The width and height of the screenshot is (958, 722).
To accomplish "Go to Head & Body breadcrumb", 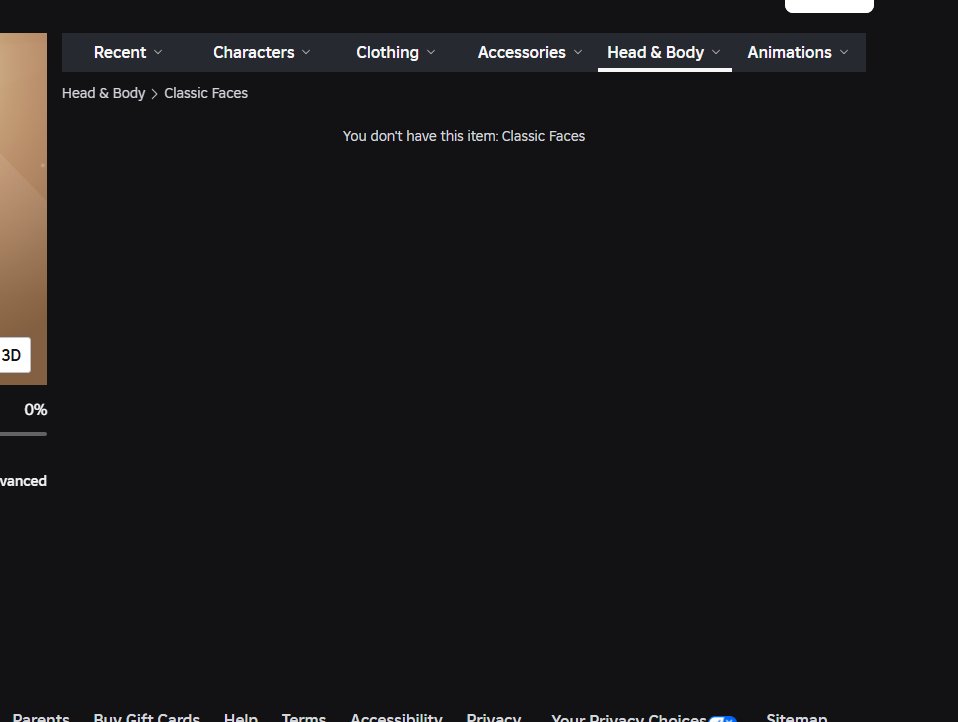I will pos(103,93).
